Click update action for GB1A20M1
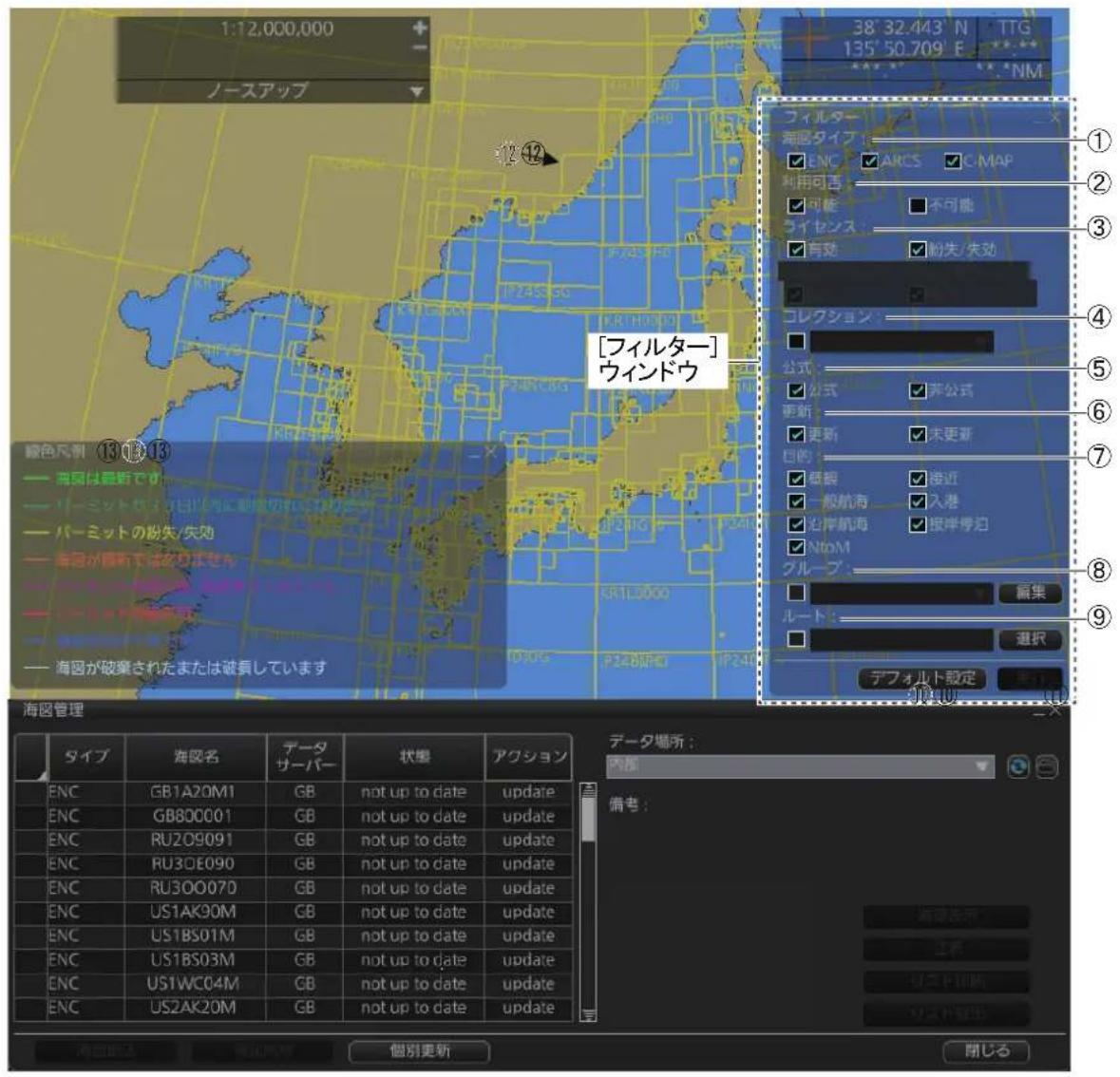Image resolution: width=1120 pixels, height=1077 pixels. (x=528, y=792)
